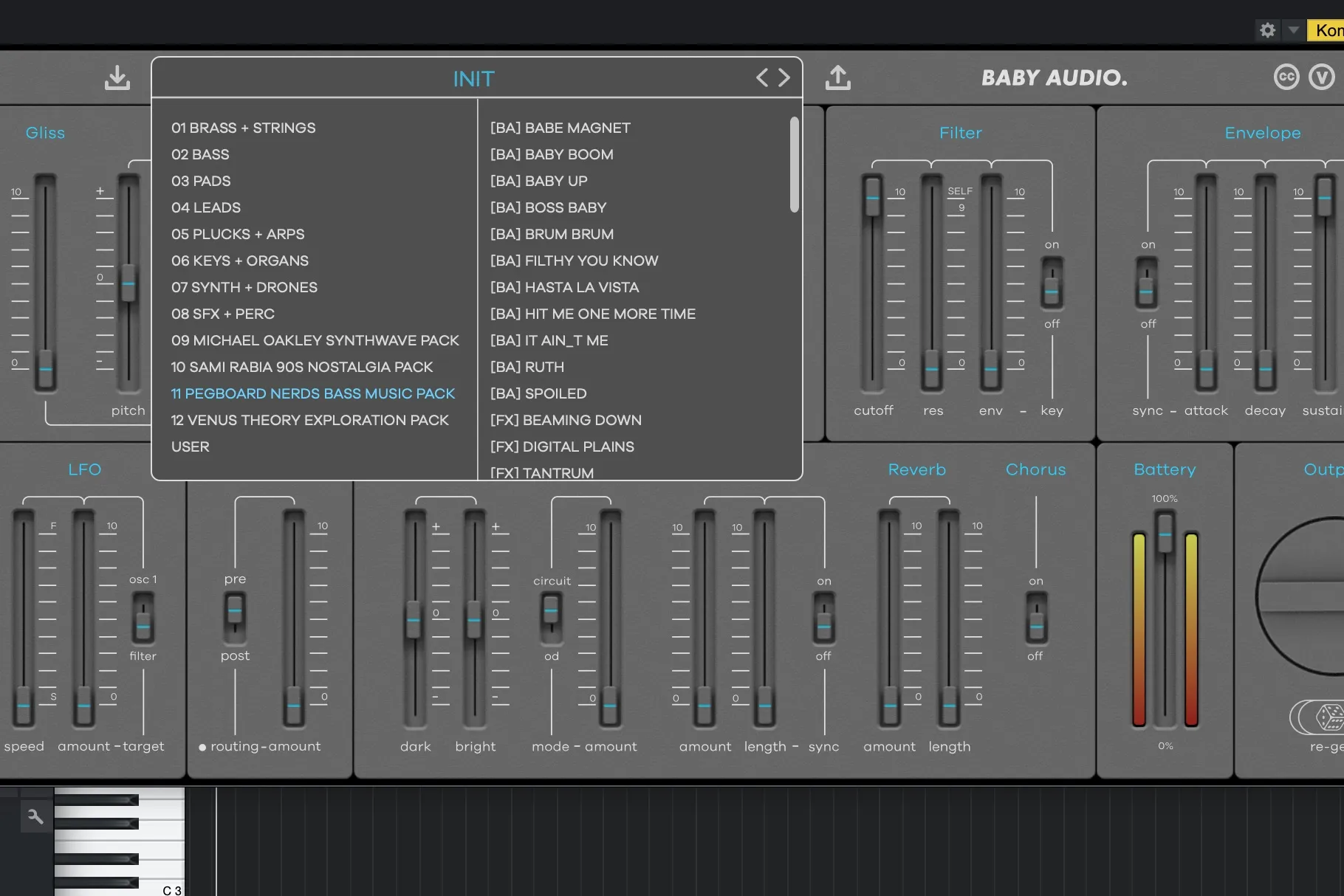Go to next preset with right arrow
The width and height of the screenshot is (1344, 896).
pyautogui.click(x=784, y=77)
